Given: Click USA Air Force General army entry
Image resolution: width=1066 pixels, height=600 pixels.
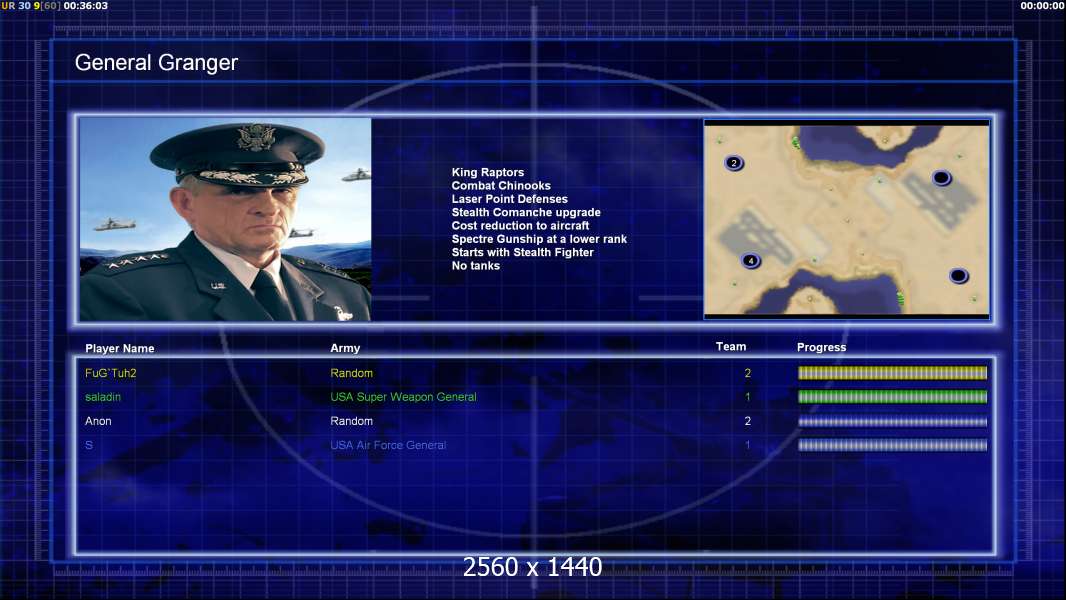Looking at the screenshot, I should (388, 445).
